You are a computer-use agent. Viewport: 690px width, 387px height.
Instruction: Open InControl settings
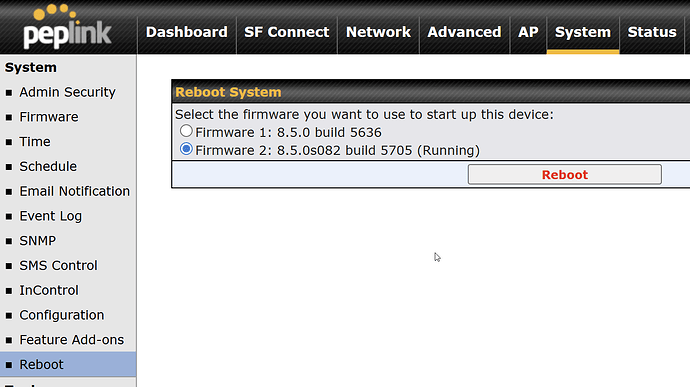coord(49,291)
